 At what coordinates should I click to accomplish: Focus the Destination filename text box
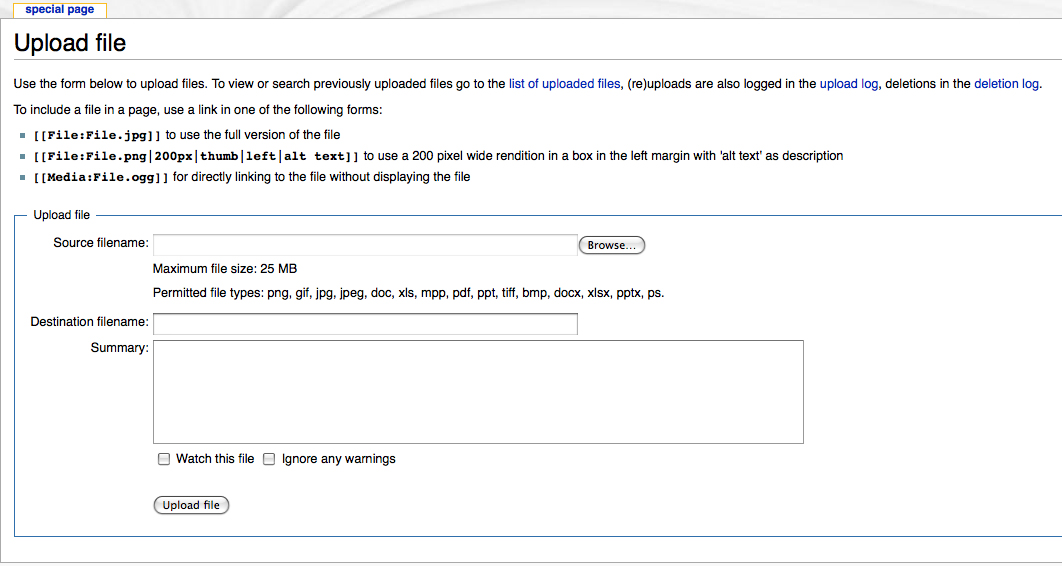coord(365,324)
